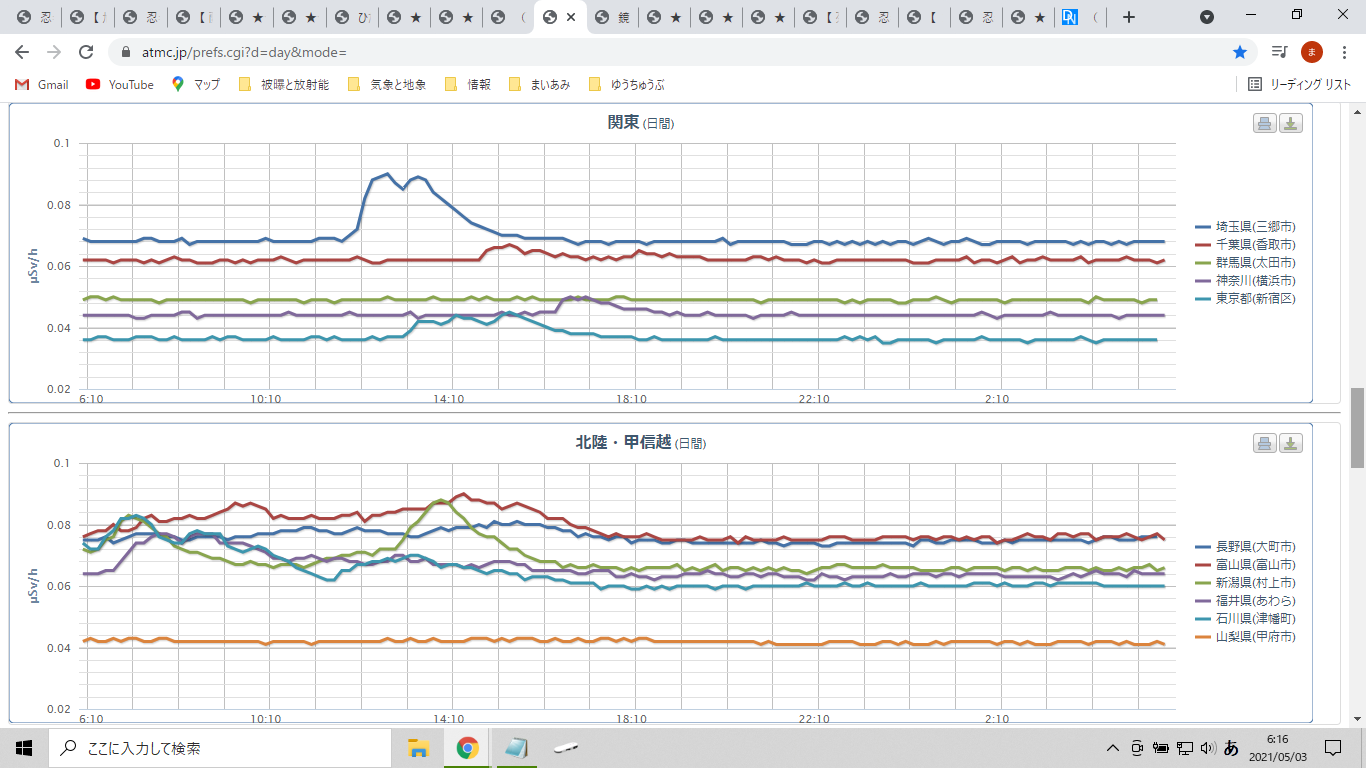Download the 北陸・甲信越 chart with its export icon
1366x768 pixels.
(1291, 443)
